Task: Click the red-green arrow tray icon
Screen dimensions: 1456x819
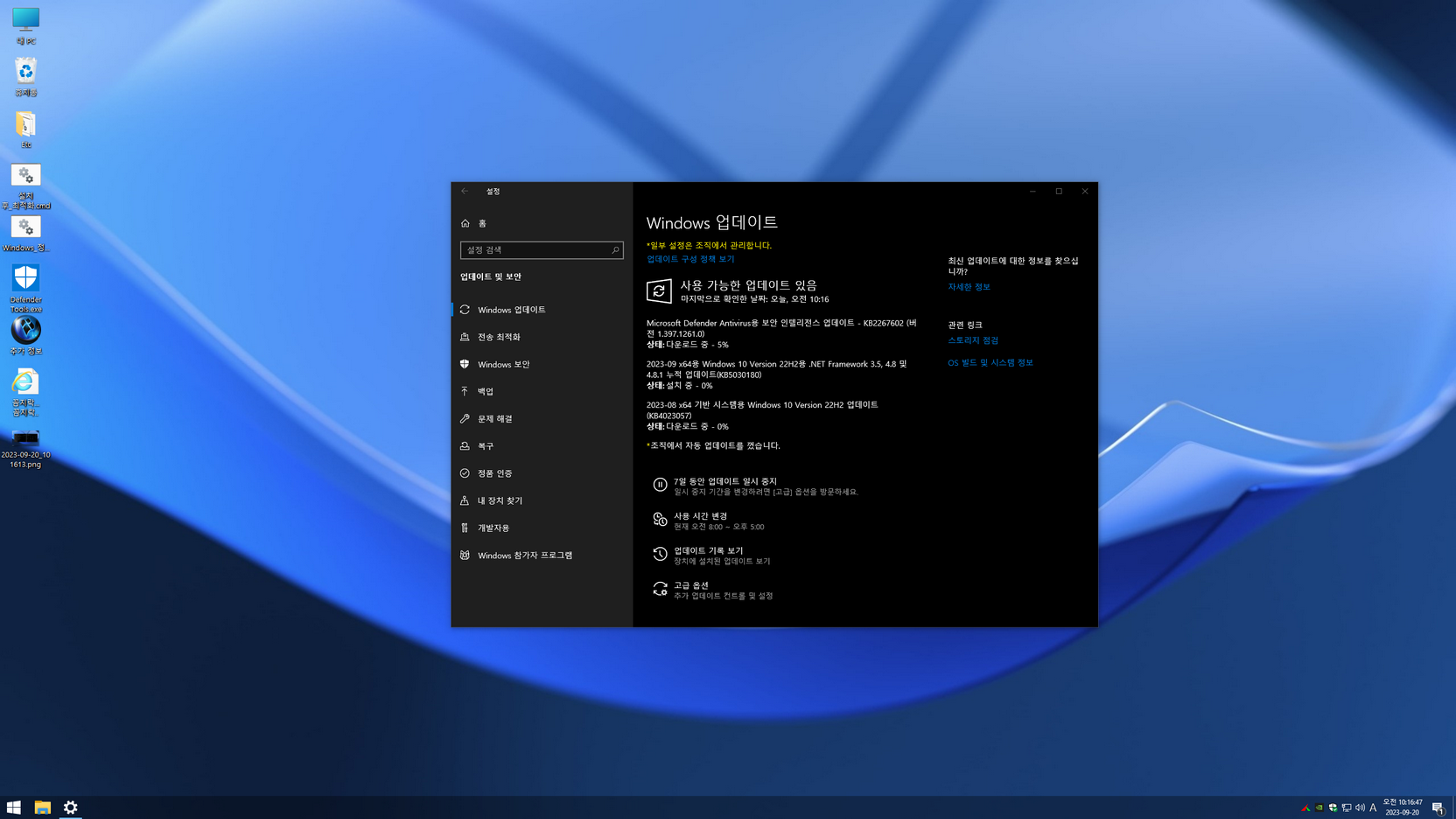Action: (x=1305, y=808)
